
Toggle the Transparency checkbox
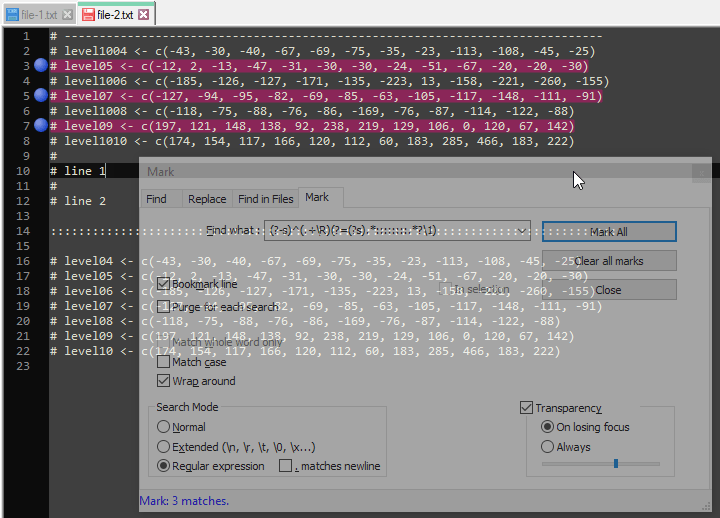(x=526, y=407)
